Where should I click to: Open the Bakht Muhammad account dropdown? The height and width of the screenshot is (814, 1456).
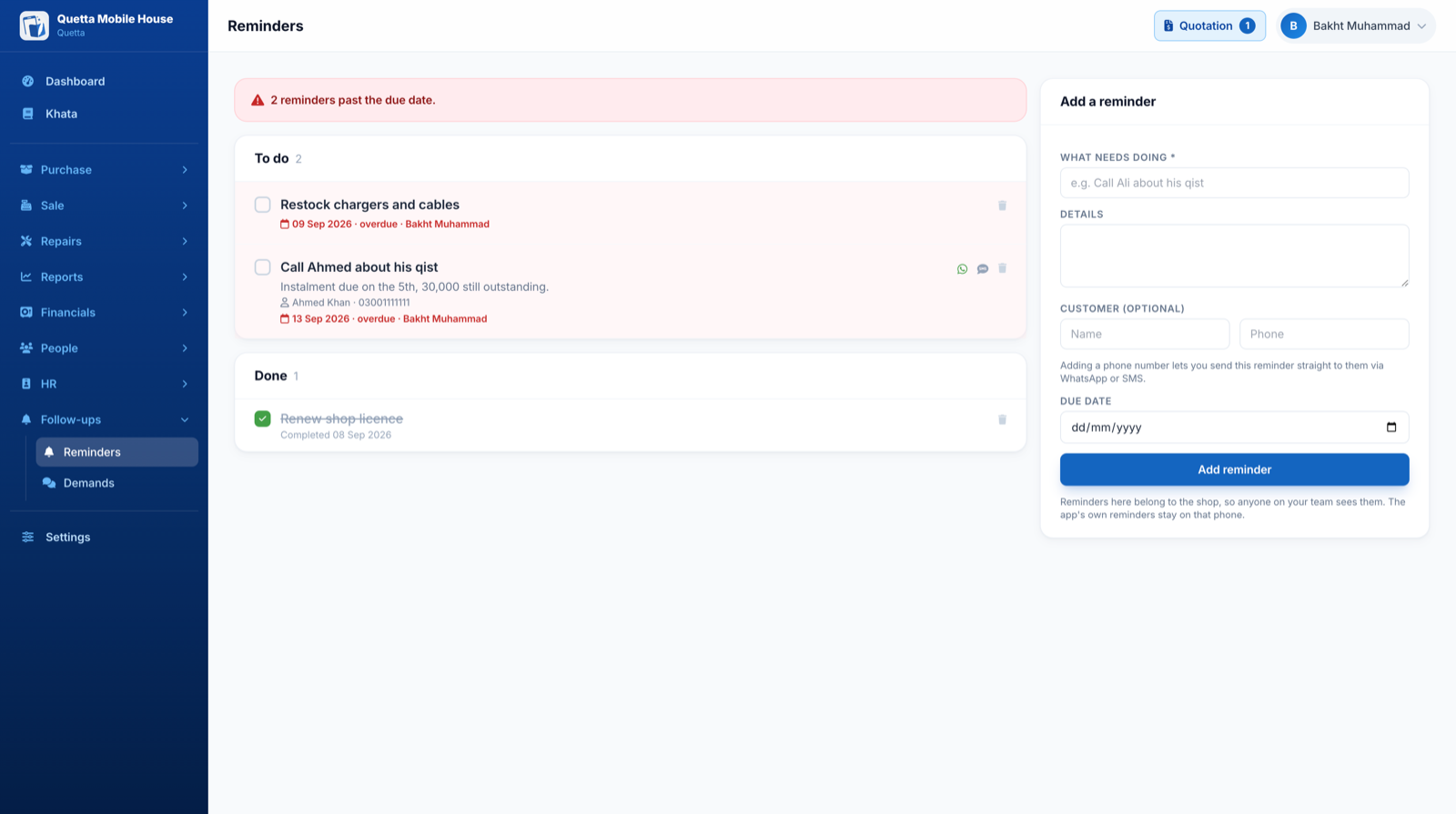1357,25
